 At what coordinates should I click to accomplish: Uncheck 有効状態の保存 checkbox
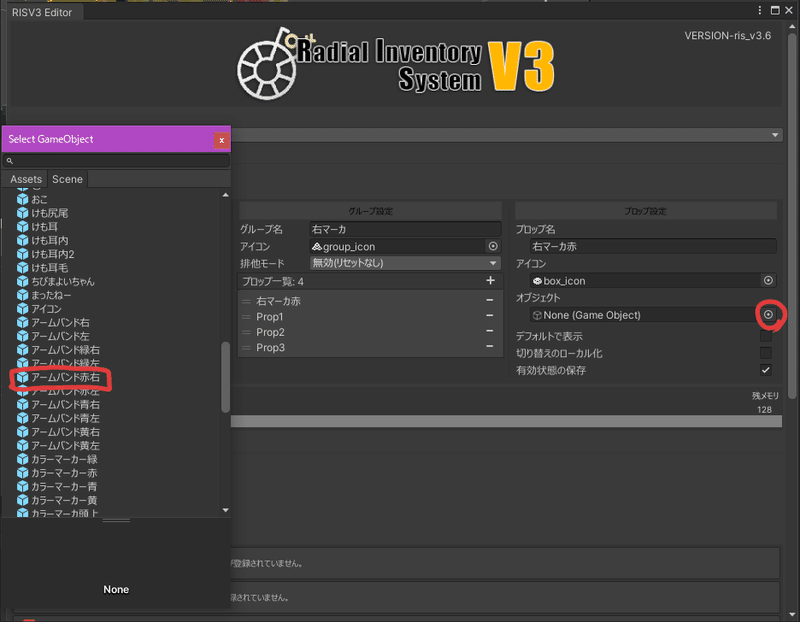pos(765,370)
